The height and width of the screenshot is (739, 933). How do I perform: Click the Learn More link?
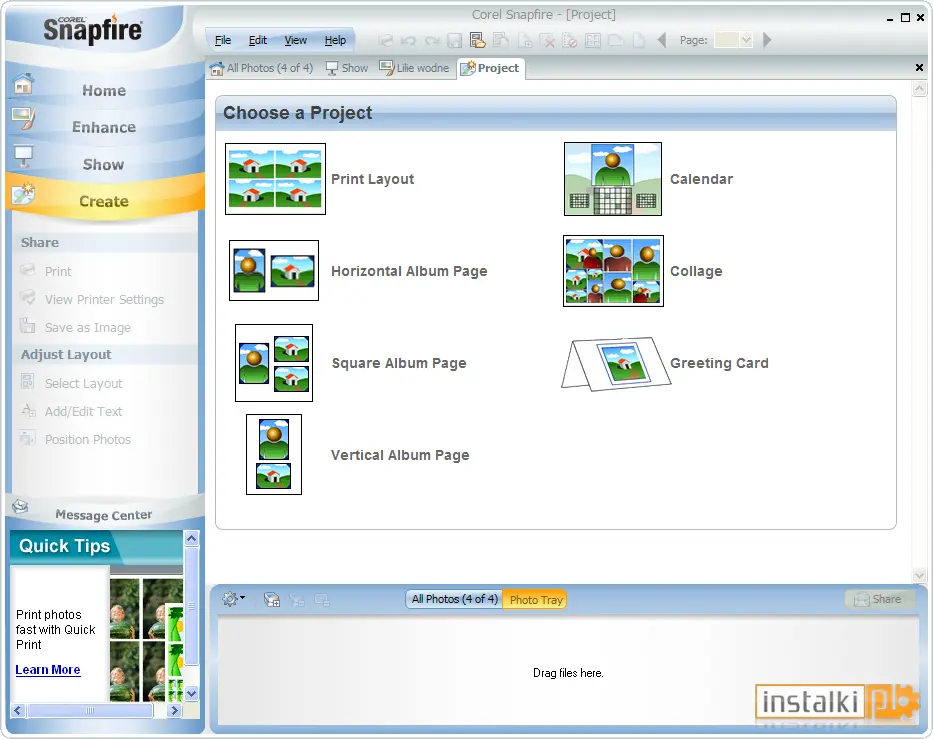(x=48, y=670)
